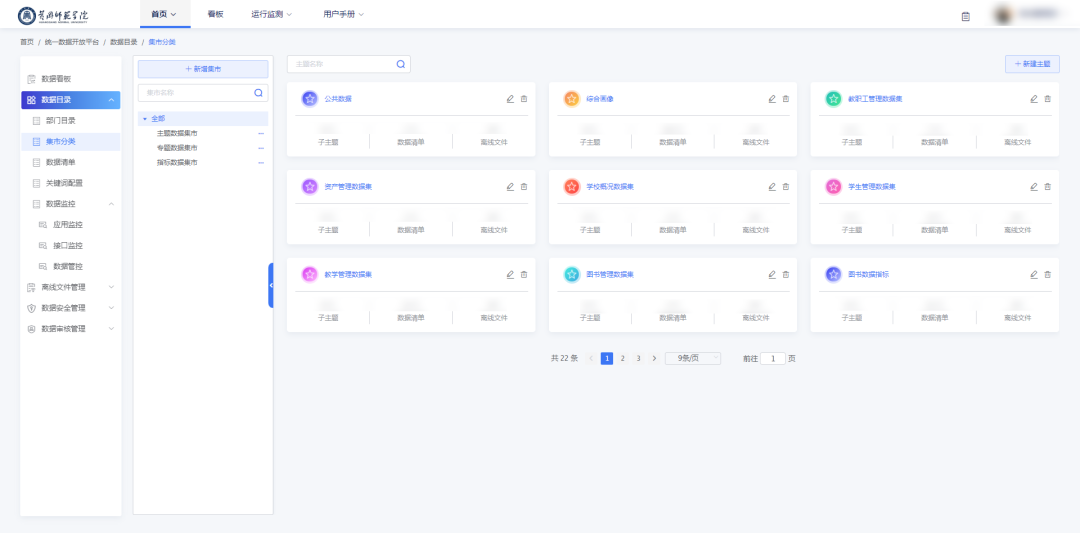Image resolution: width=1080 pixels, height=533 pixels.
Task: Click the 学校概况数据集 red star icon
Action: [571, 187]
